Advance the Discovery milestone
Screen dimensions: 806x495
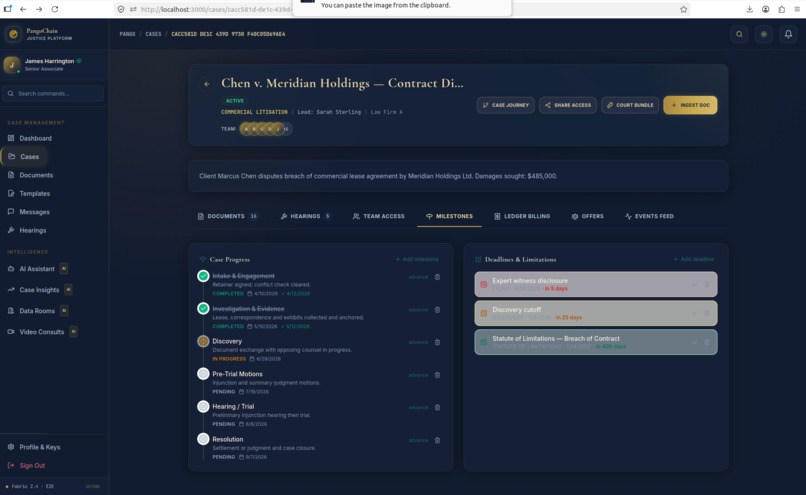[418, 342]
